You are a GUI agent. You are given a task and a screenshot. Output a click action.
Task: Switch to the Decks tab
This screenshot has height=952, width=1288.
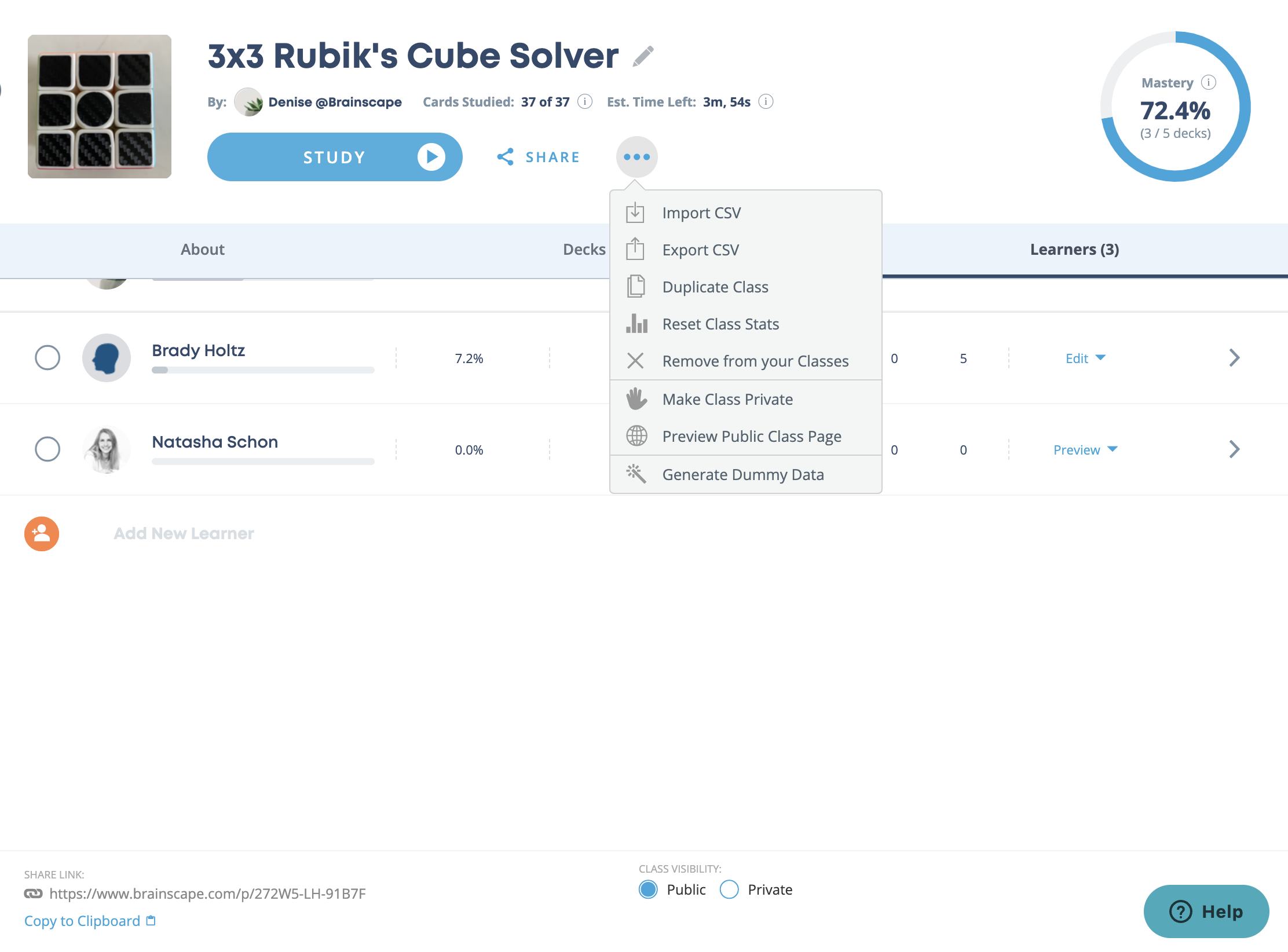pos(584,250)
